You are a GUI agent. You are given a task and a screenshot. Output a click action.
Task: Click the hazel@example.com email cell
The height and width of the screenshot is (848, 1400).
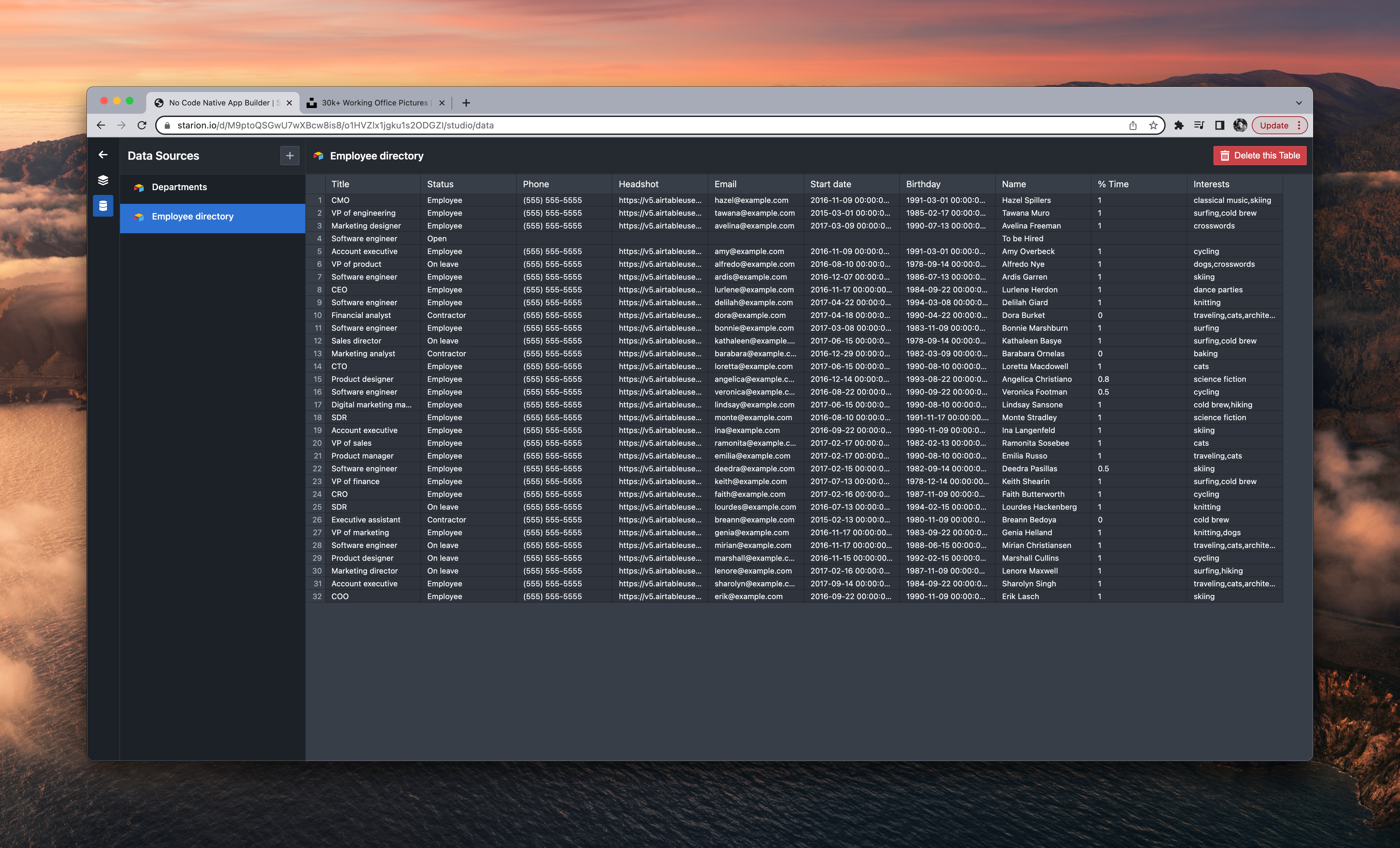pyautogui.click(x=756, y=200)
